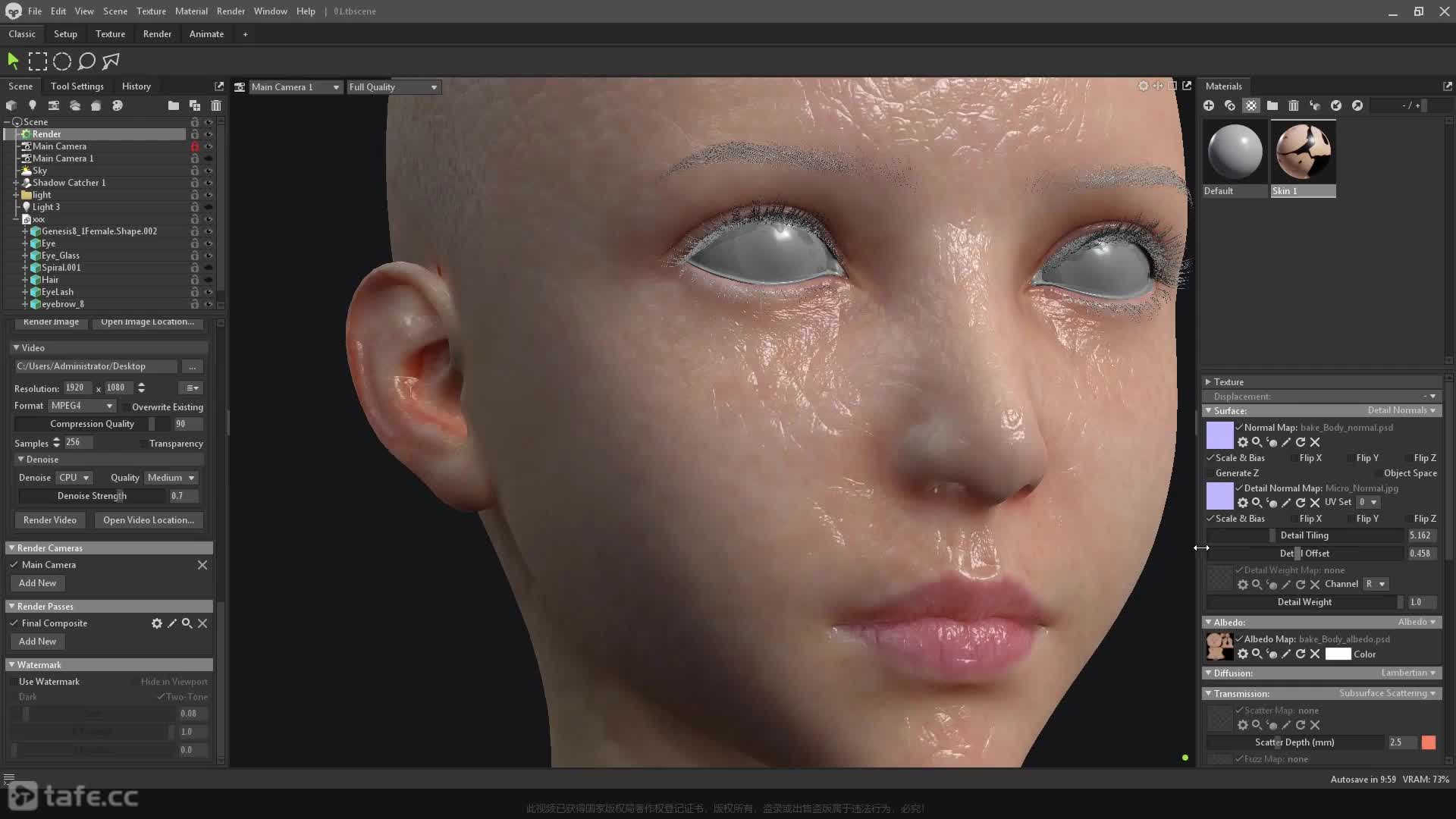This screenshot has height=819, width=1456.
Task: Open Albedo Color white swatch
Action: pos(1338,654)
